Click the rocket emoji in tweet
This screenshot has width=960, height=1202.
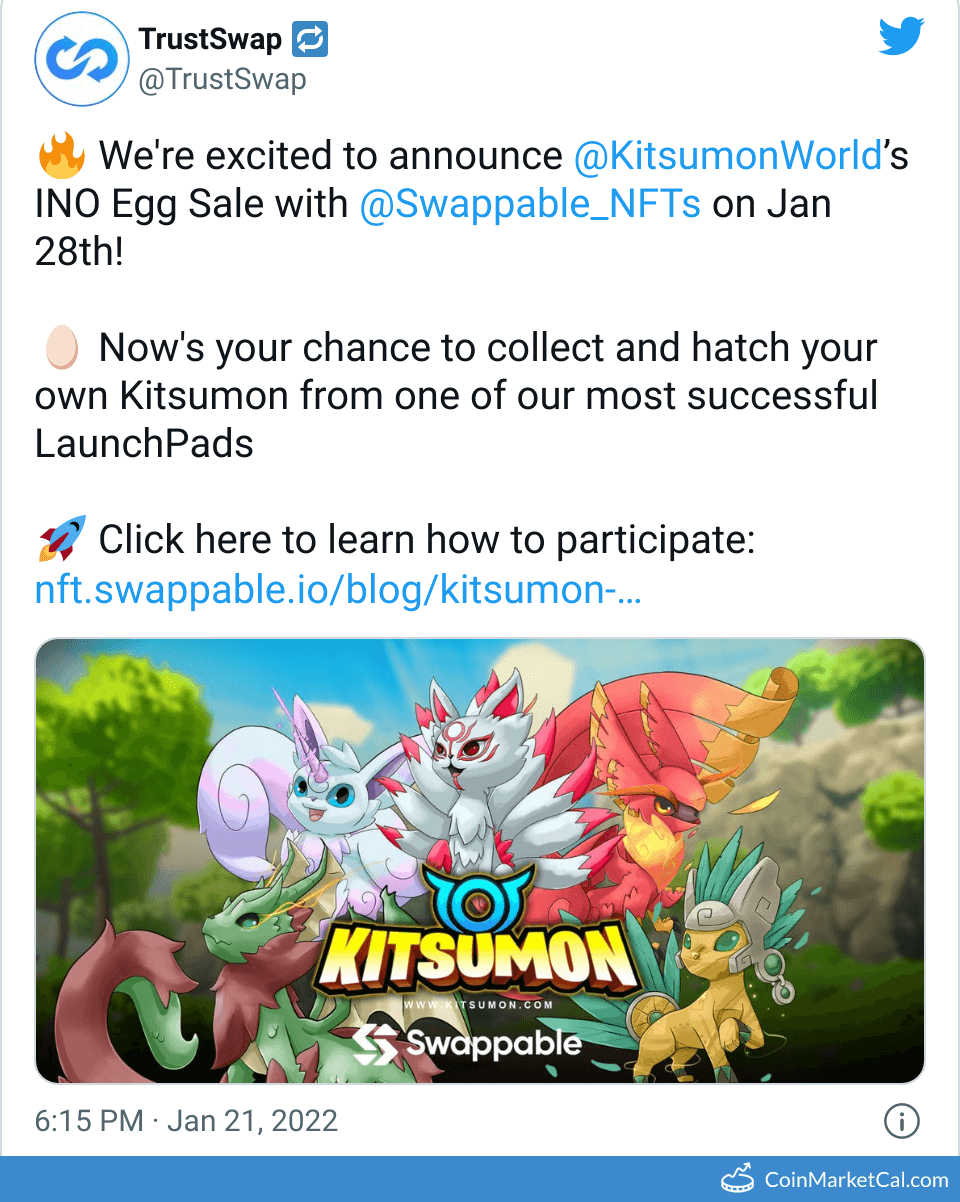click(61, 540)
